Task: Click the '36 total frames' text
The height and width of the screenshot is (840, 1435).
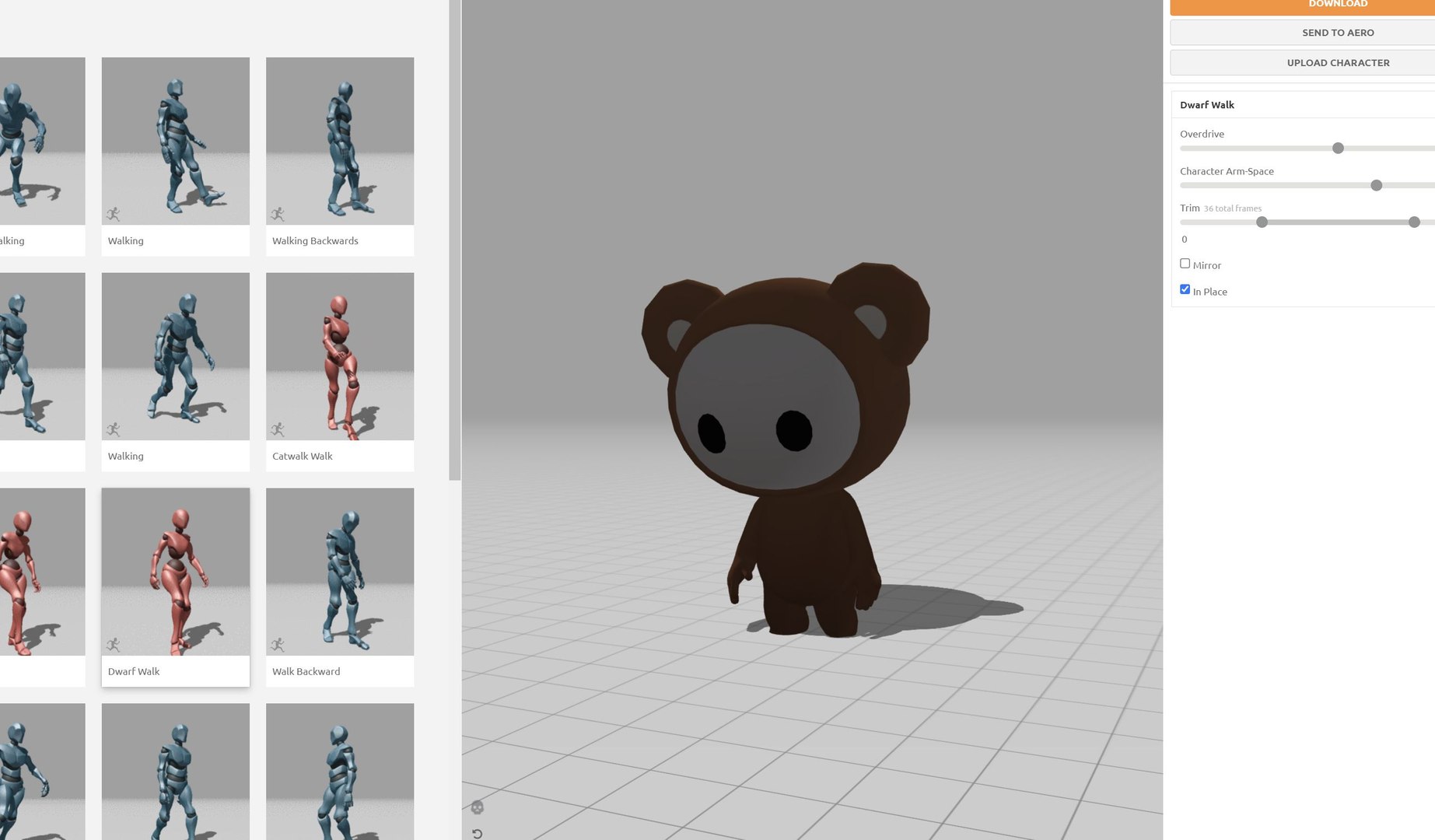Action: [1233, 208]
